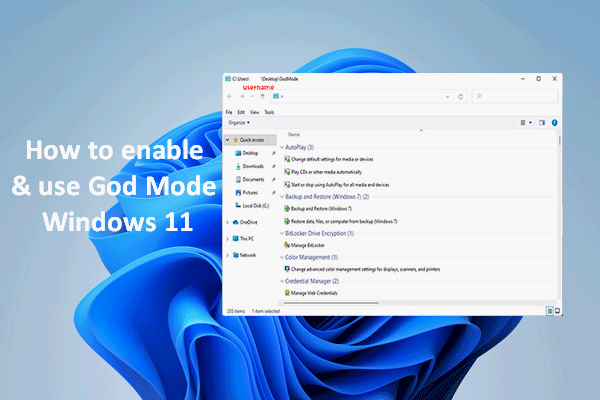The width and height of the screenshot is (600, 400).
Task: Switch to large icons view in status bar
Action: (x=558, y=311)
